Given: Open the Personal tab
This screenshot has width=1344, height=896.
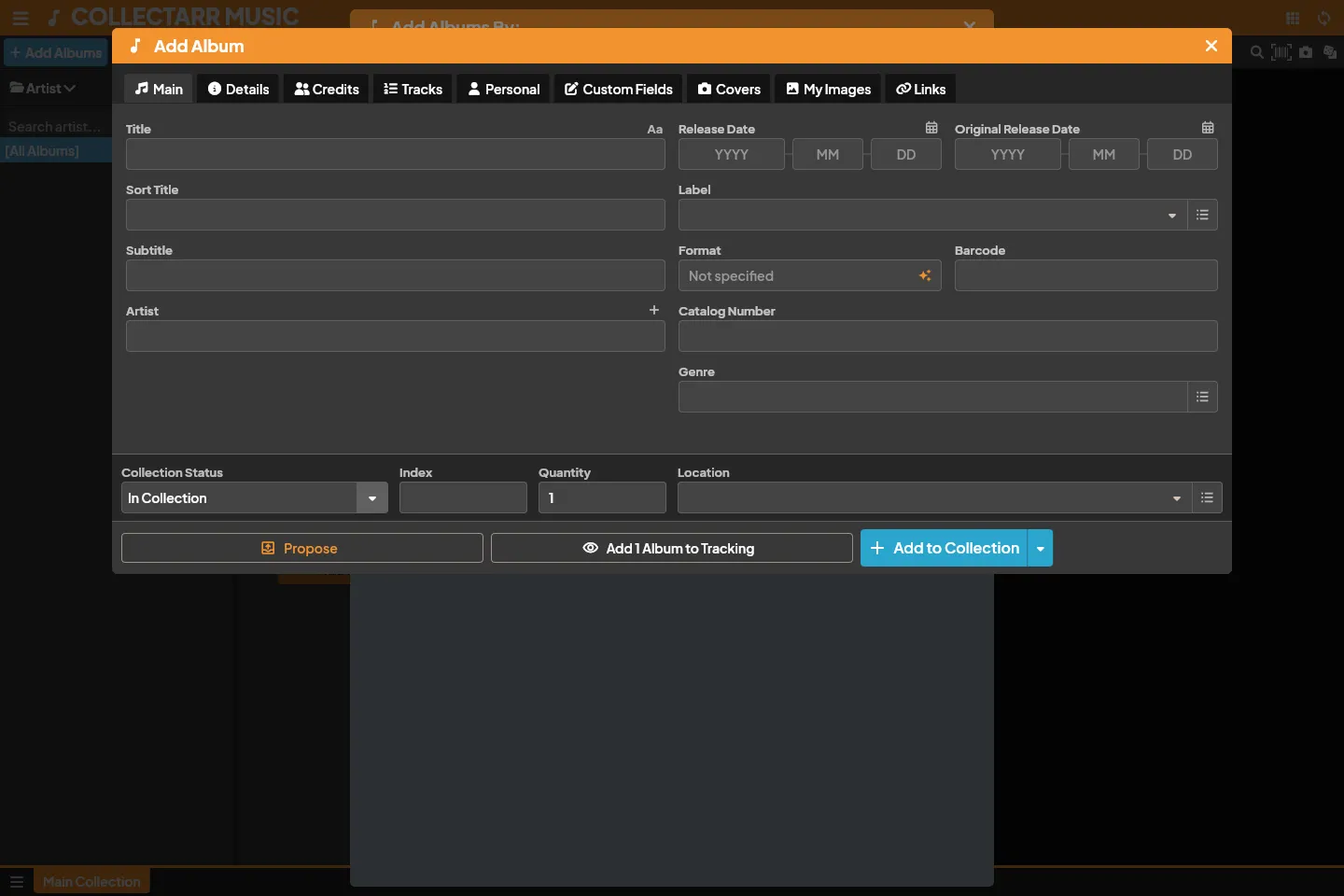Looking at the screenshot, I should 504,89.
